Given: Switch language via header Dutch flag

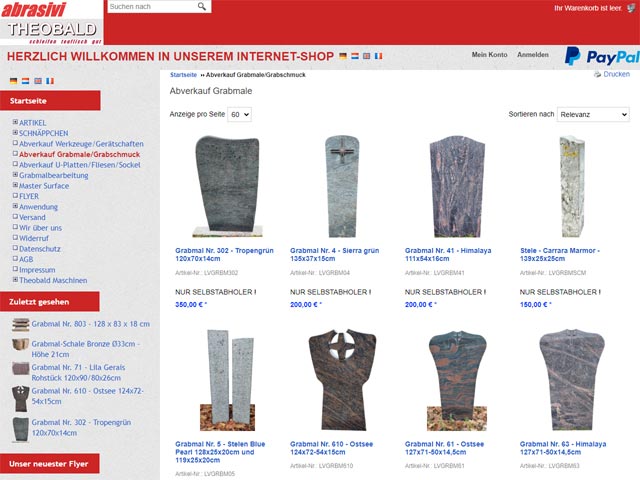Looking at the screenshot, I should (x=355, y=56).
